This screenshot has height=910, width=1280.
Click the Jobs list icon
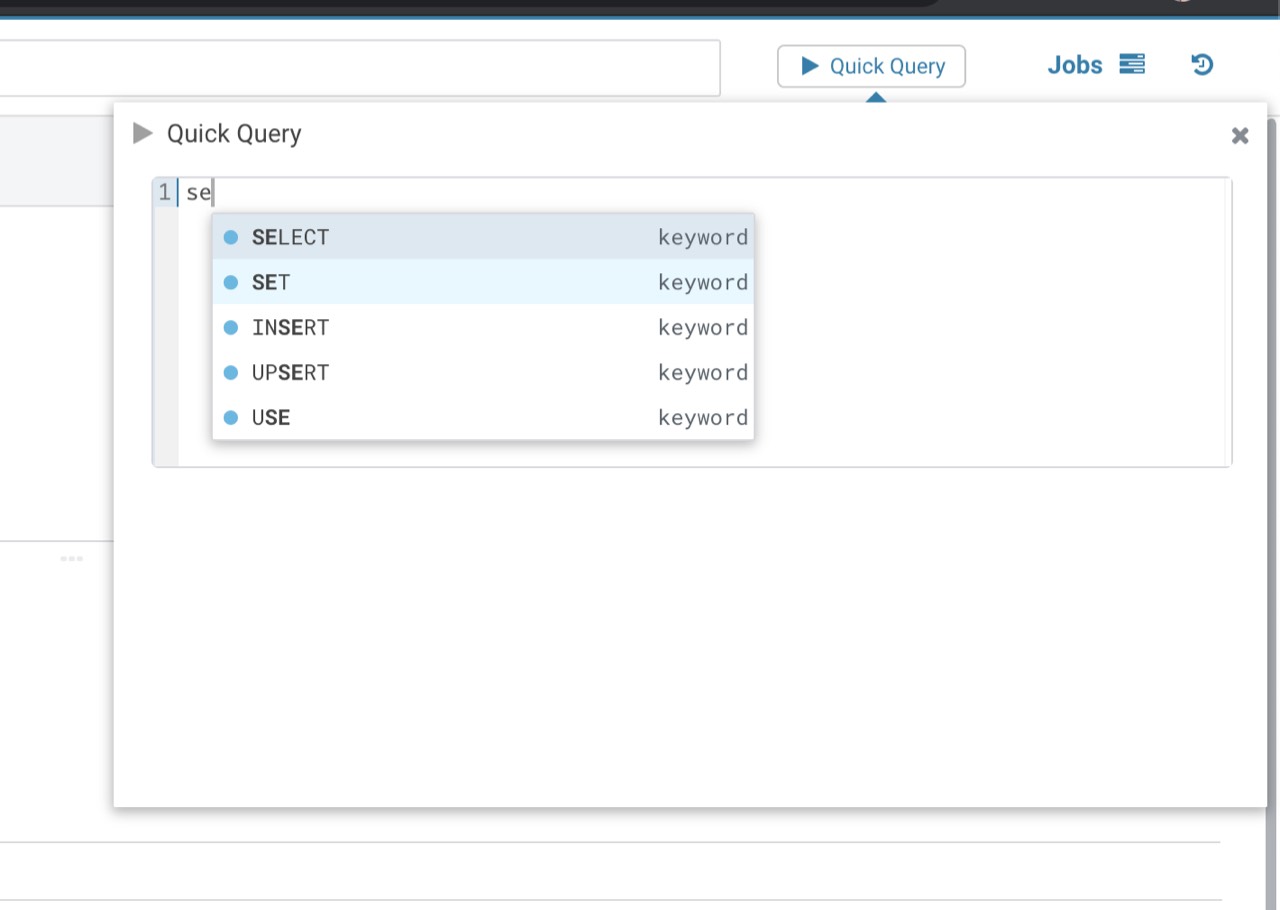click(x=1132, y=65)
